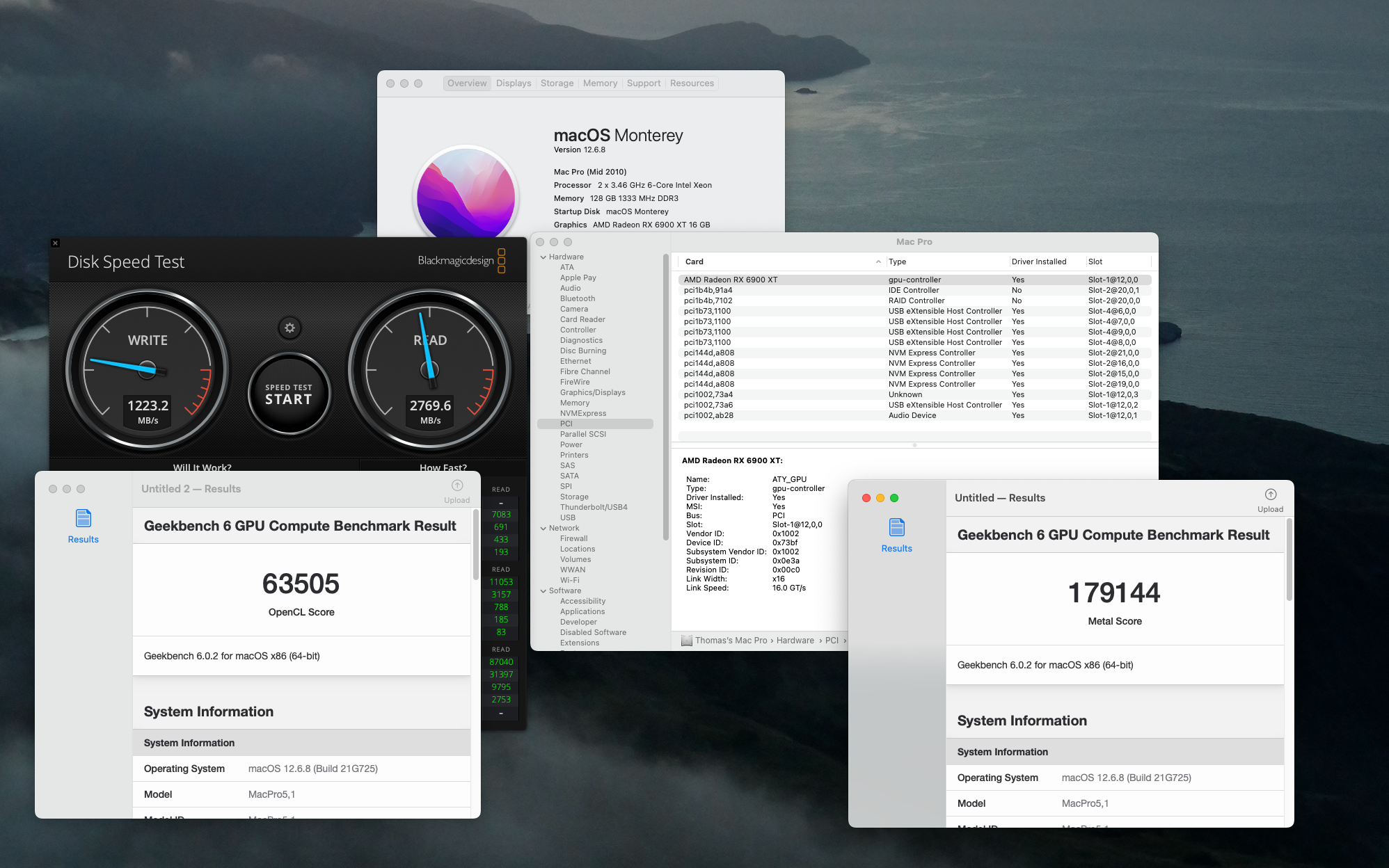The image size is (1389, 868).
Task: Switch to the Displays tab
Action: click(x=514, y=83)
